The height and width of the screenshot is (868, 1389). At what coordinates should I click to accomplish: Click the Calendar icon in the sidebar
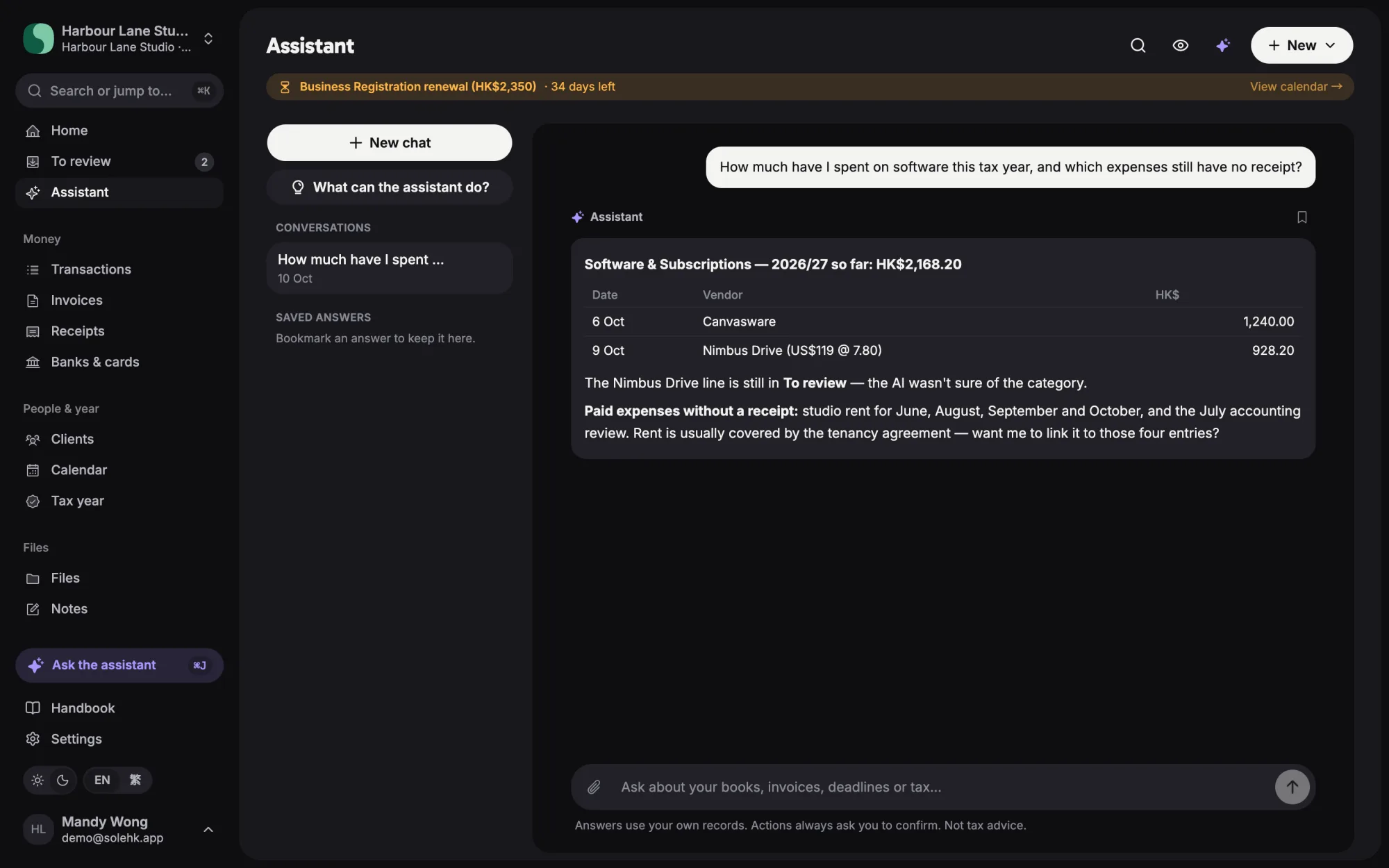point(33,470)
